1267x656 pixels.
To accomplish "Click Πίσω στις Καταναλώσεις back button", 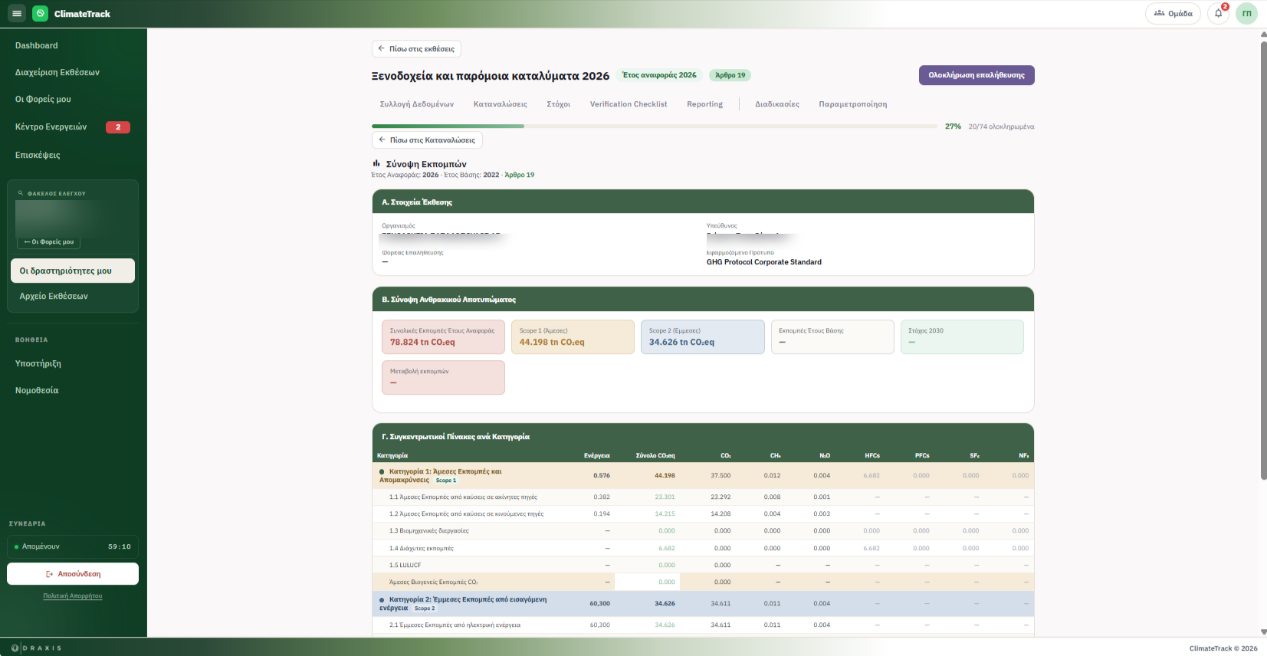I will pyautogui.click(x=427, y=140).
